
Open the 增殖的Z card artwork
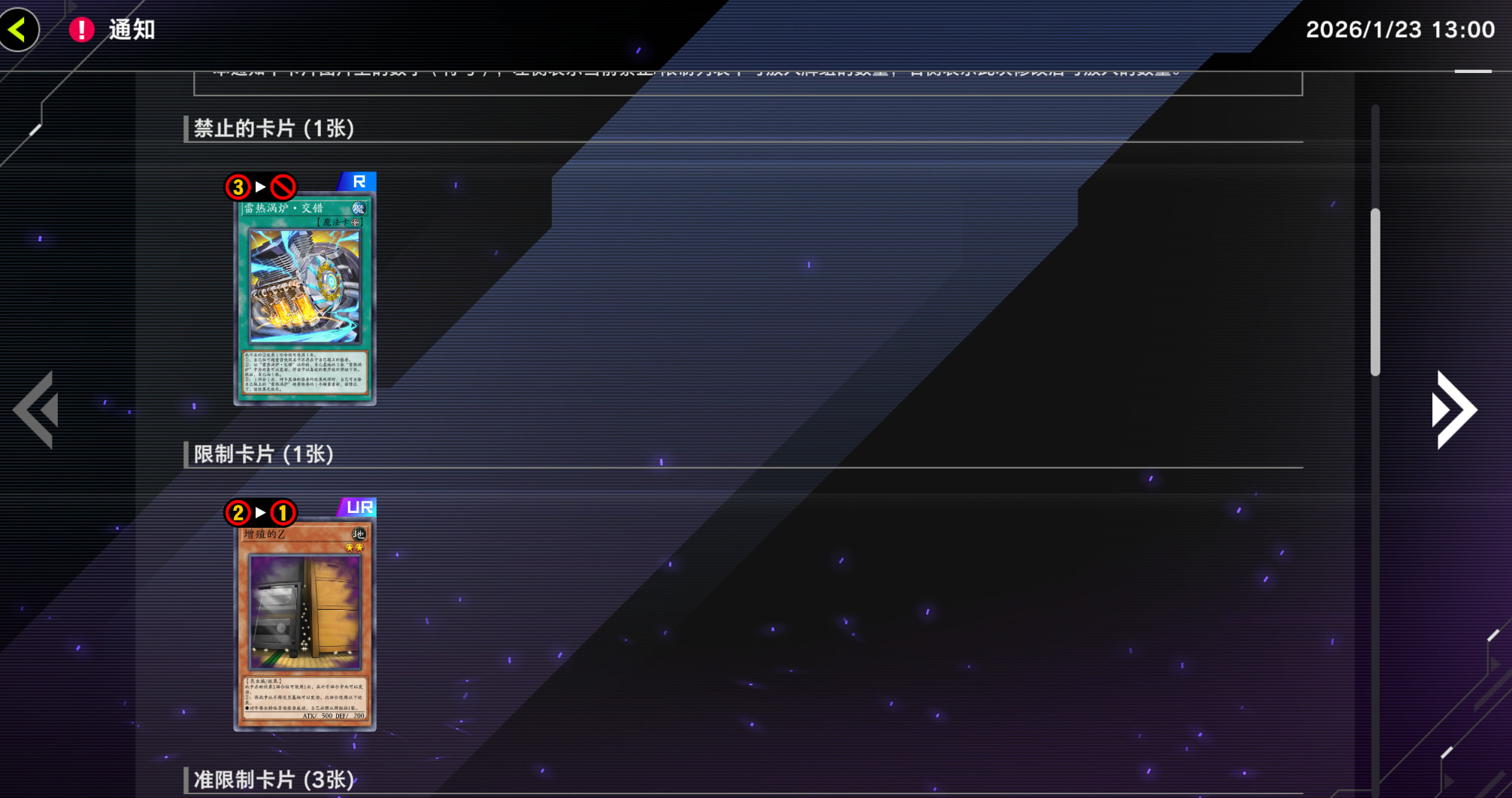tap(305, 612)
